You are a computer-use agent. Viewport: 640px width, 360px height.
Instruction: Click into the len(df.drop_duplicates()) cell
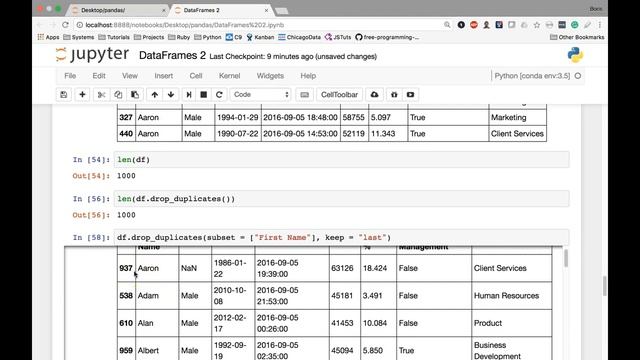[x=341, y=199]
